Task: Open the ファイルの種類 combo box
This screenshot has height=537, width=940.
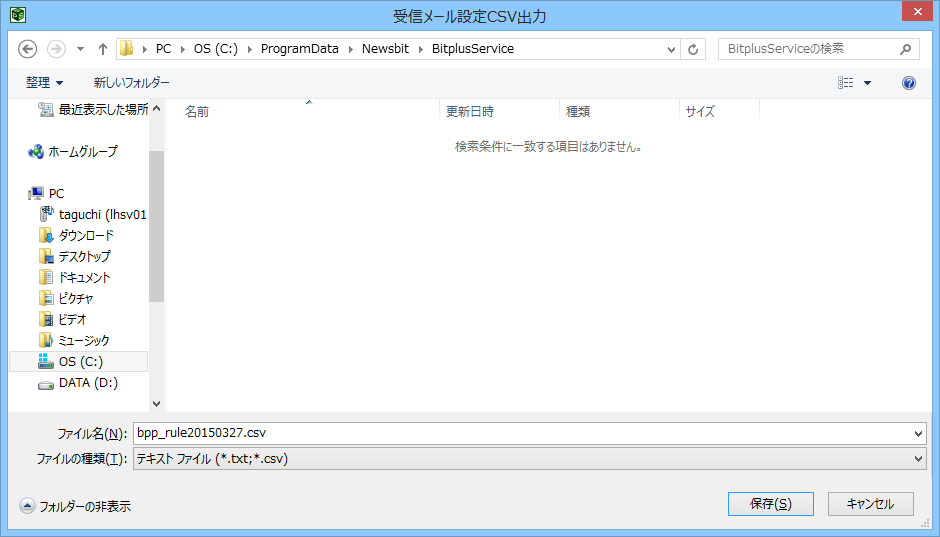Action: pos(529,459)
